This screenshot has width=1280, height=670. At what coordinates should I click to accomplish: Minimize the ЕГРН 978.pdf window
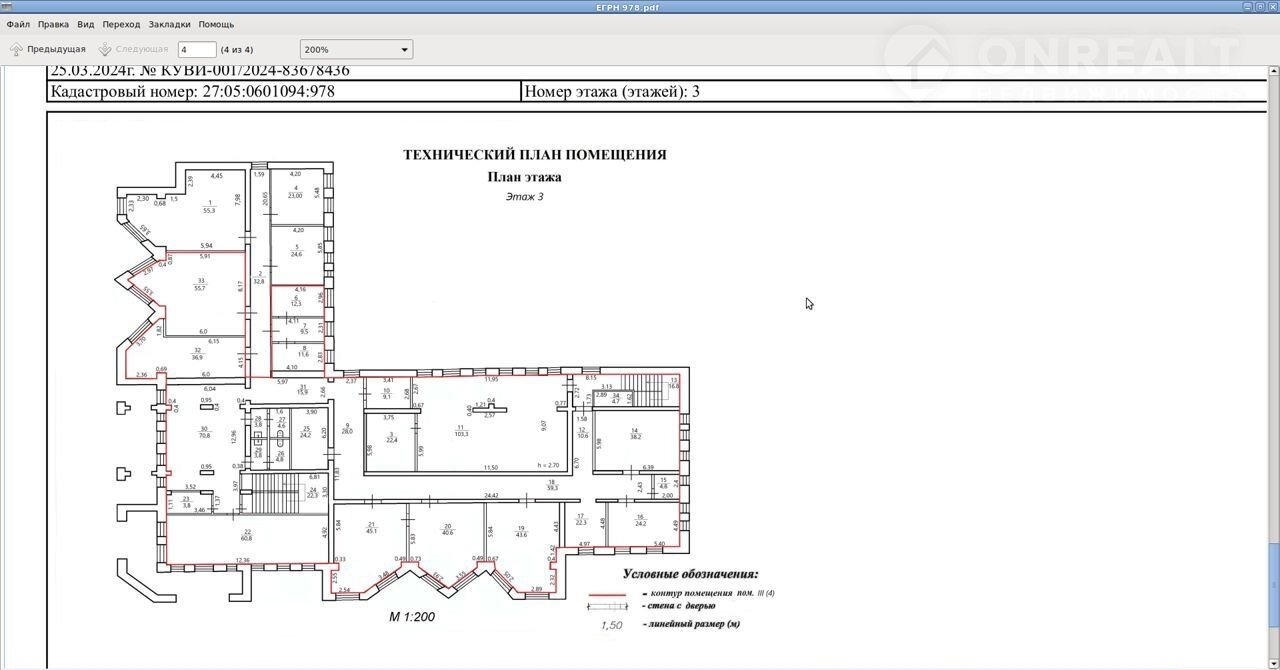1246,7
